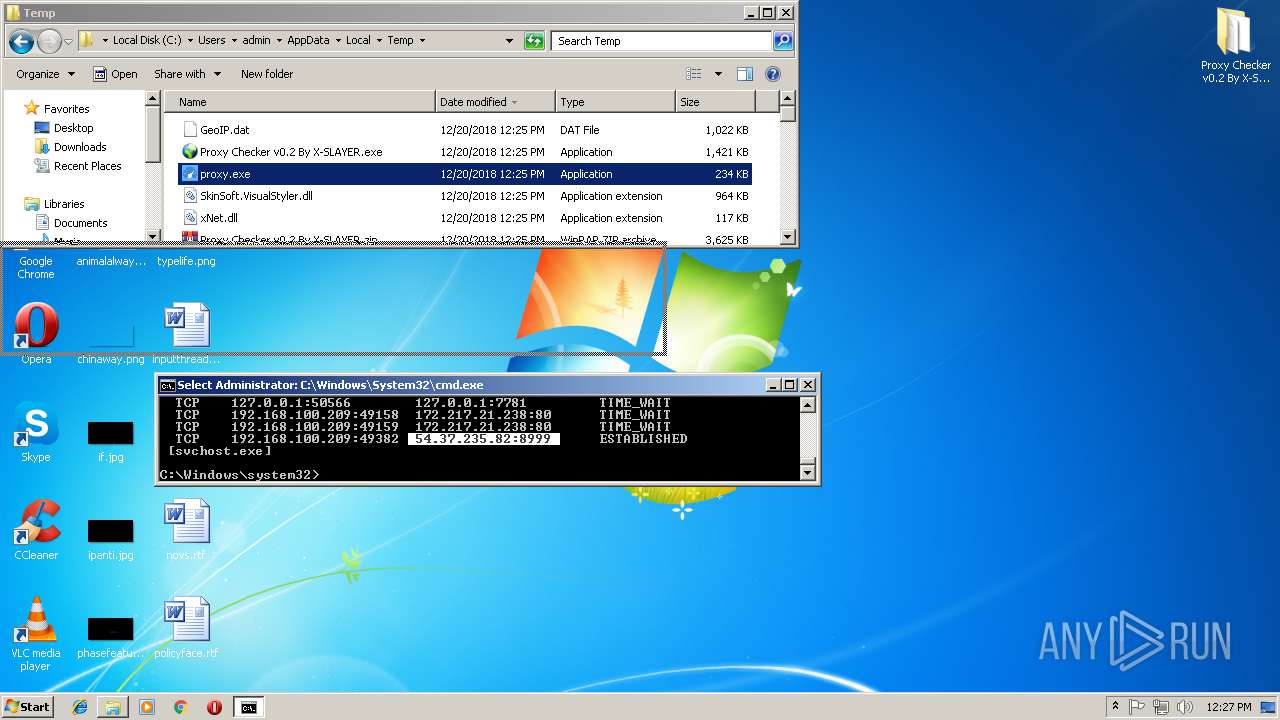Click the Search Temp input field

click(661, 41)
